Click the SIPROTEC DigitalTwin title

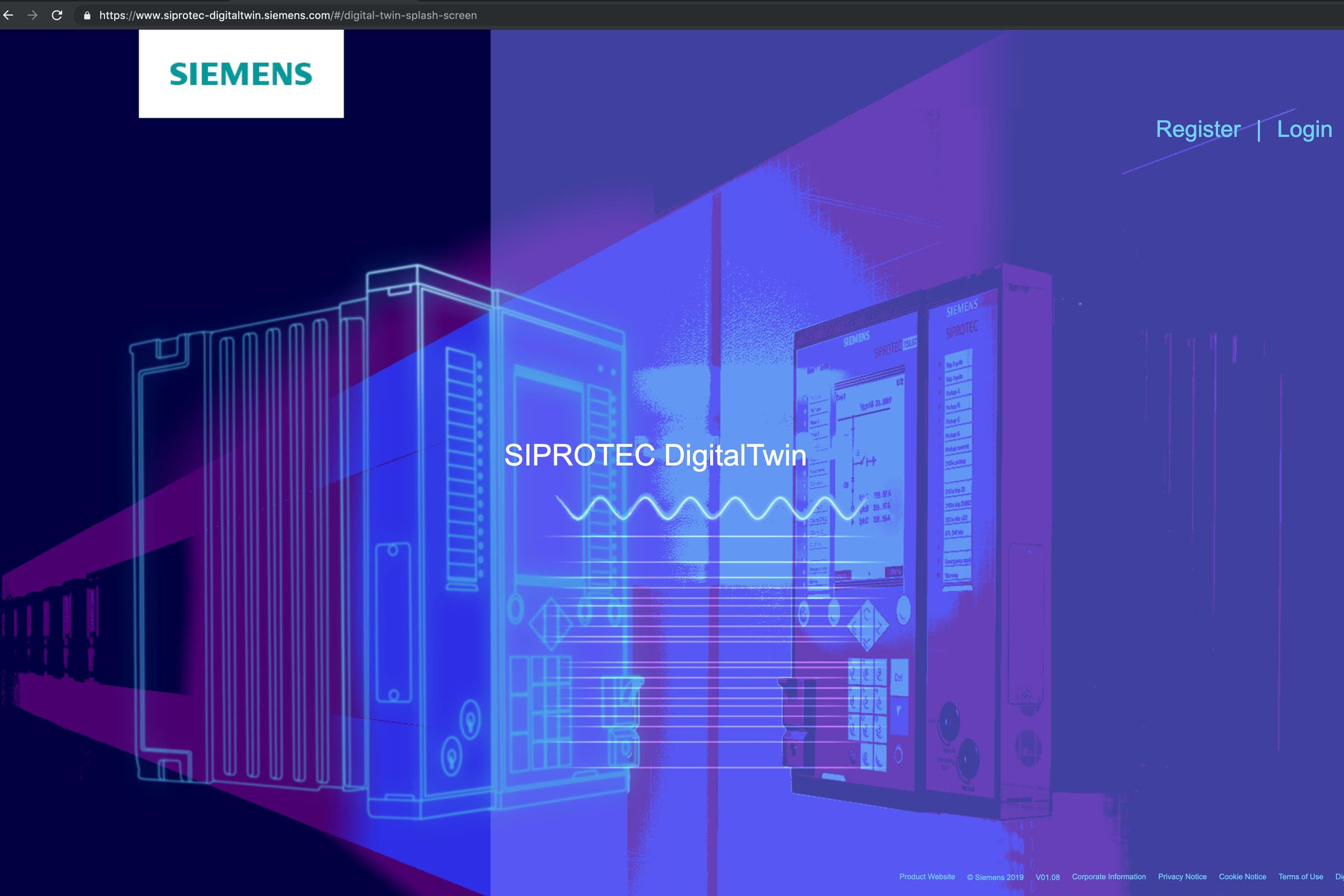[x=655, y=455]
